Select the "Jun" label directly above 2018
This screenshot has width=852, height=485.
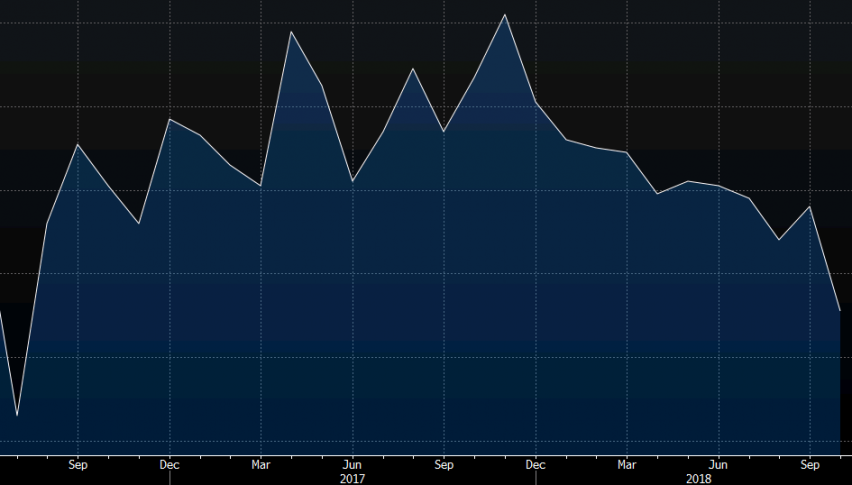718,465
